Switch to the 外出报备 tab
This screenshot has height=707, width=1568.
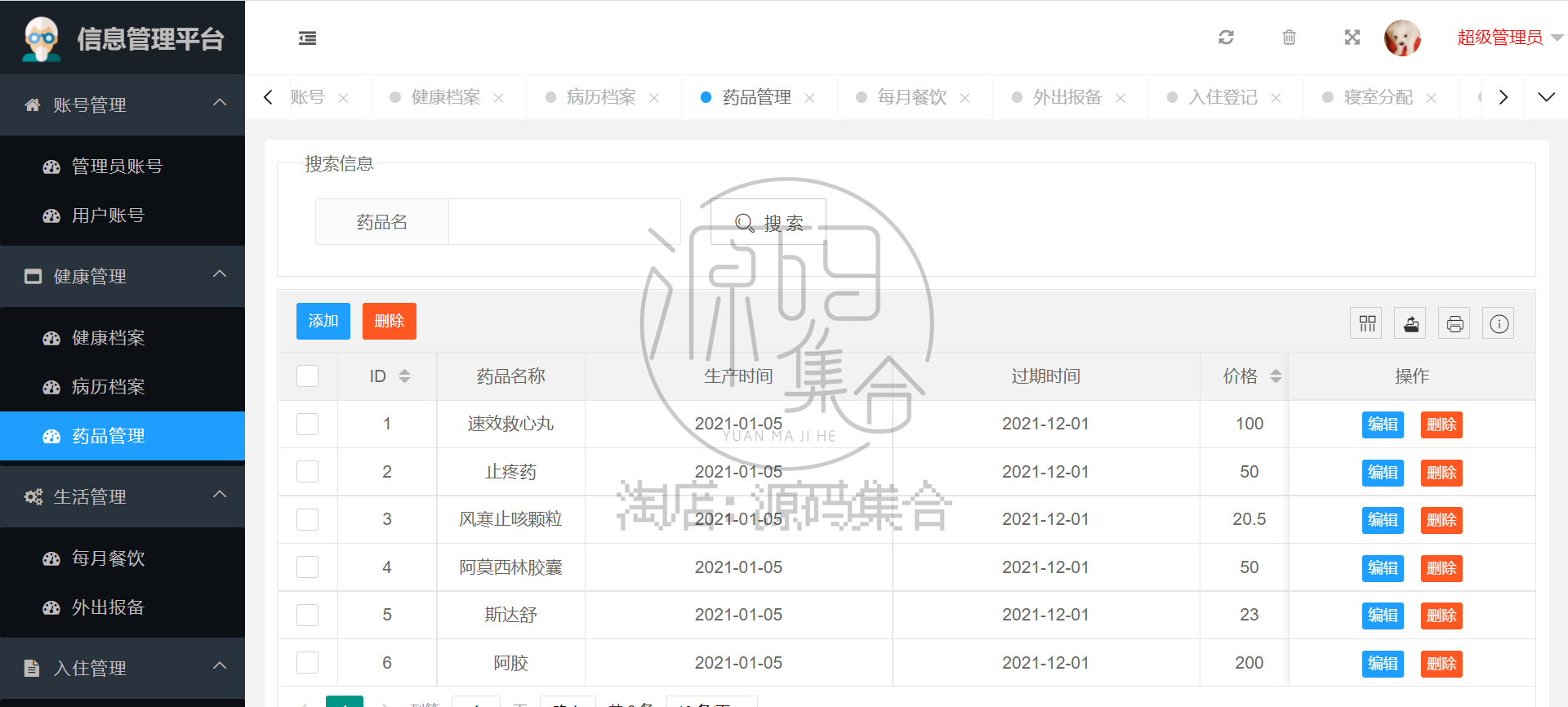click(x=1067, y=97)
